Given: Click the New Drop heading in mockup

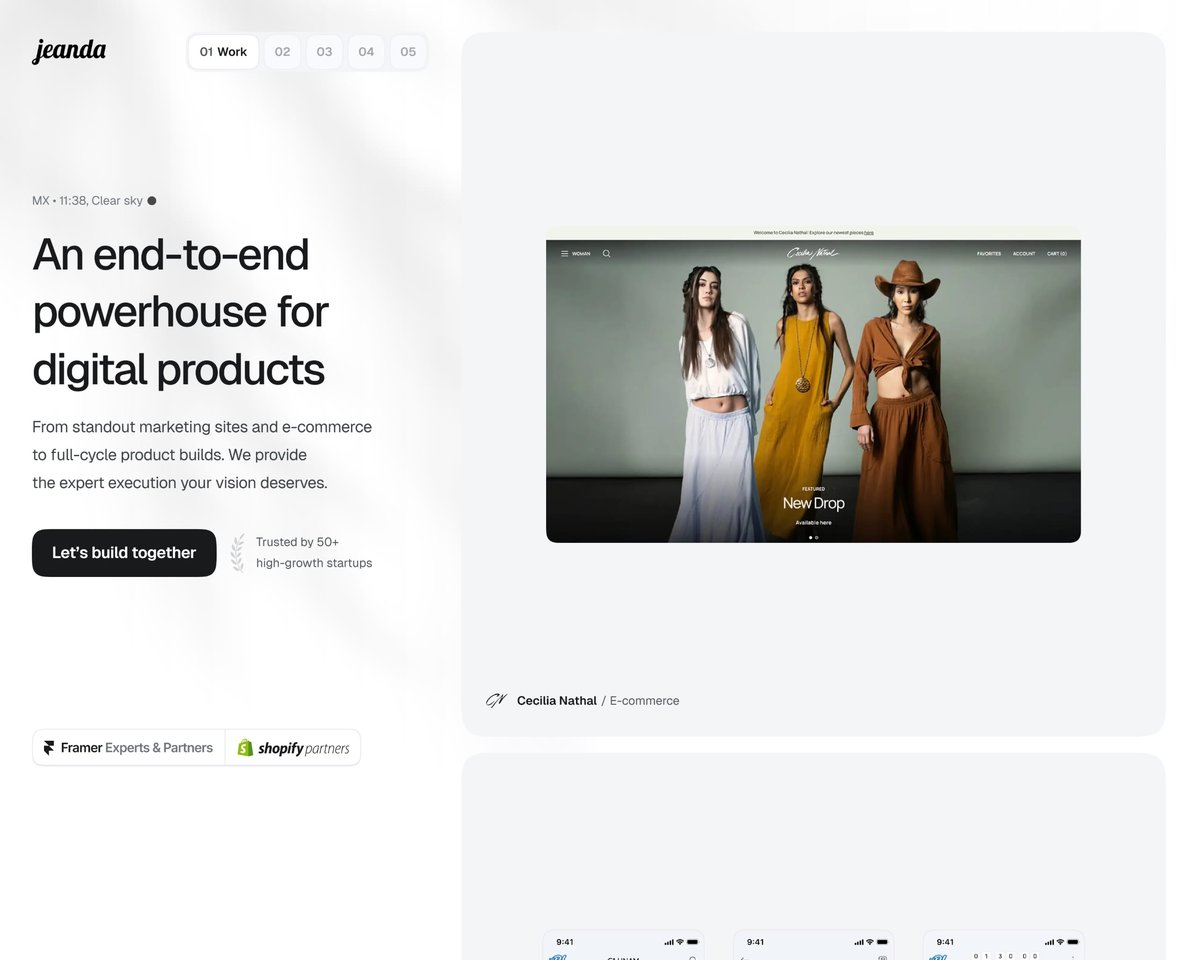Looking at the screenshot, I should pyautogui.click(x=813, y=503).
